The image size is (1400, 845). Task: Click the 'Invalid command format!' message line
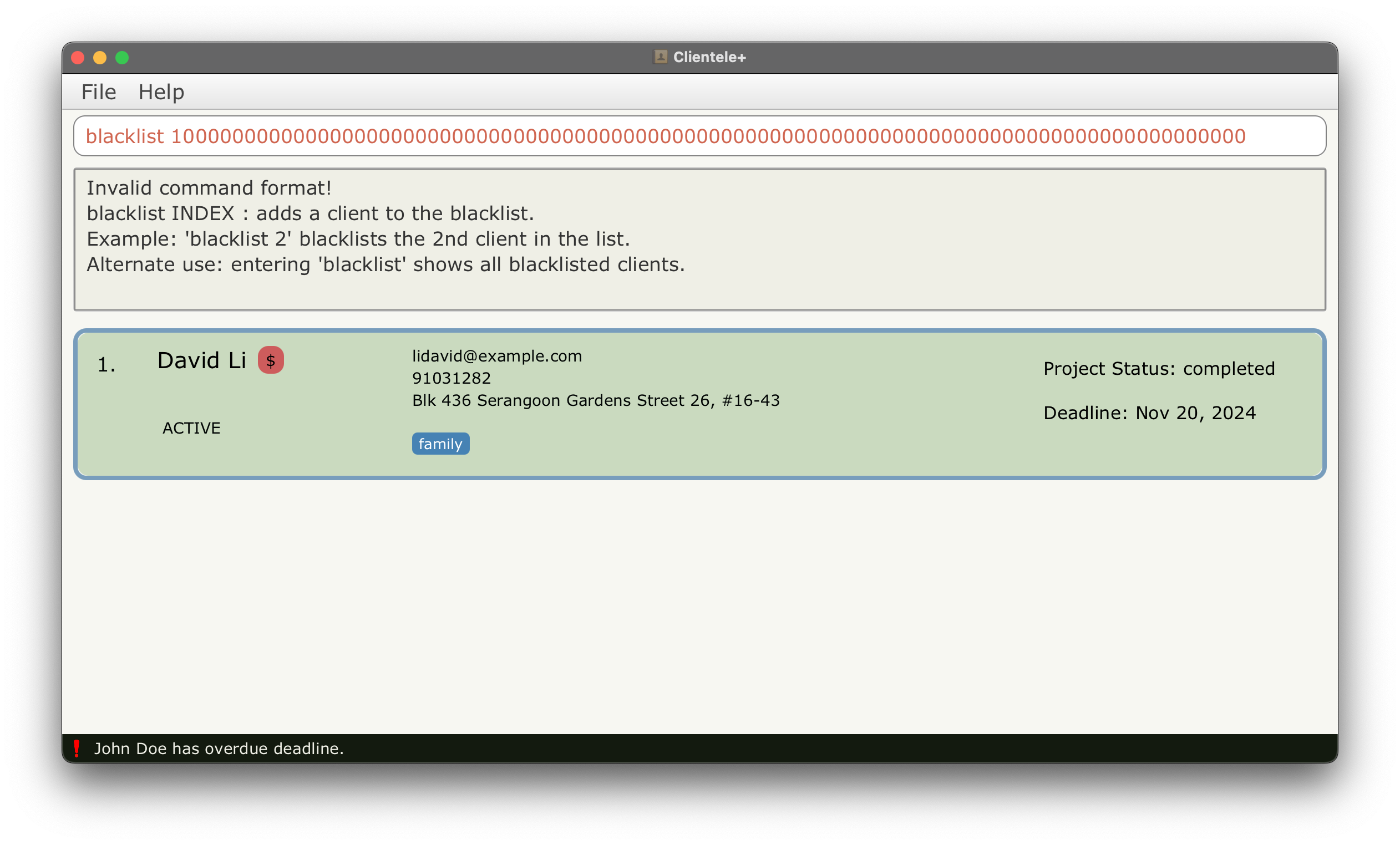pyautogui.click(x=209, y=188)
